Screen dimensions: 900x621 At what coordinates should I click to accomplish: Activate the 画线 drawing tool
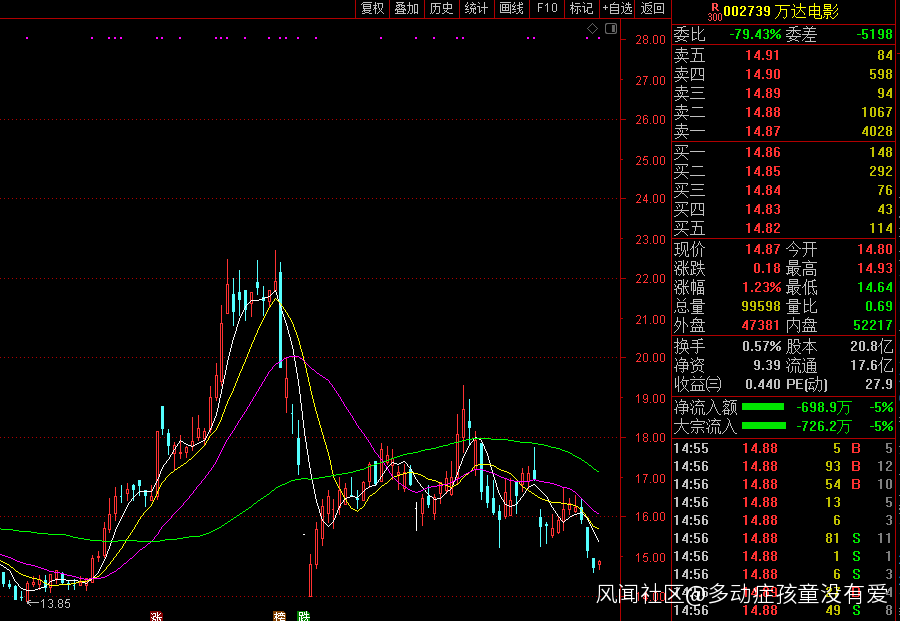click(511, 9)
